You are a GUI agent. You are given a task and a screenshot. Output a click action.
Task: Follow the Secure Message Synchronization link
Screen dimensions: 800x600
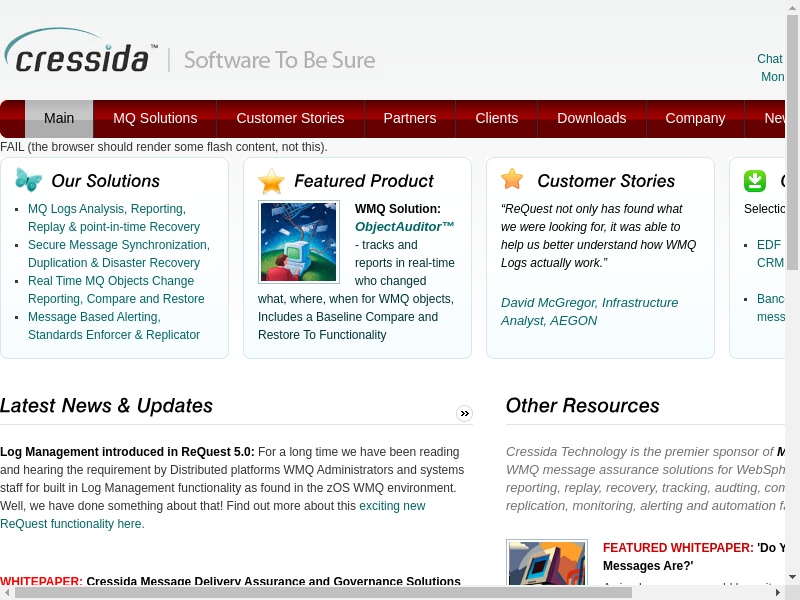118,245
